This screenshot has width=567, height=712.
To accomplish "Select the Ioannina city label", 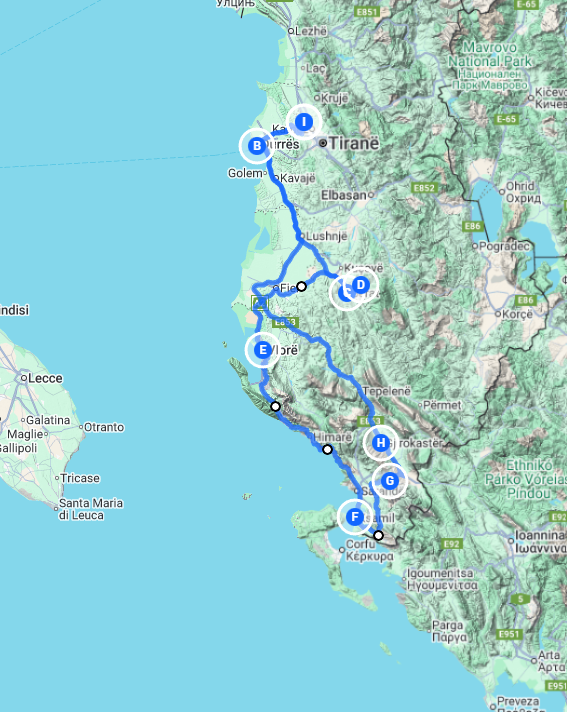I will coord(540,535).
